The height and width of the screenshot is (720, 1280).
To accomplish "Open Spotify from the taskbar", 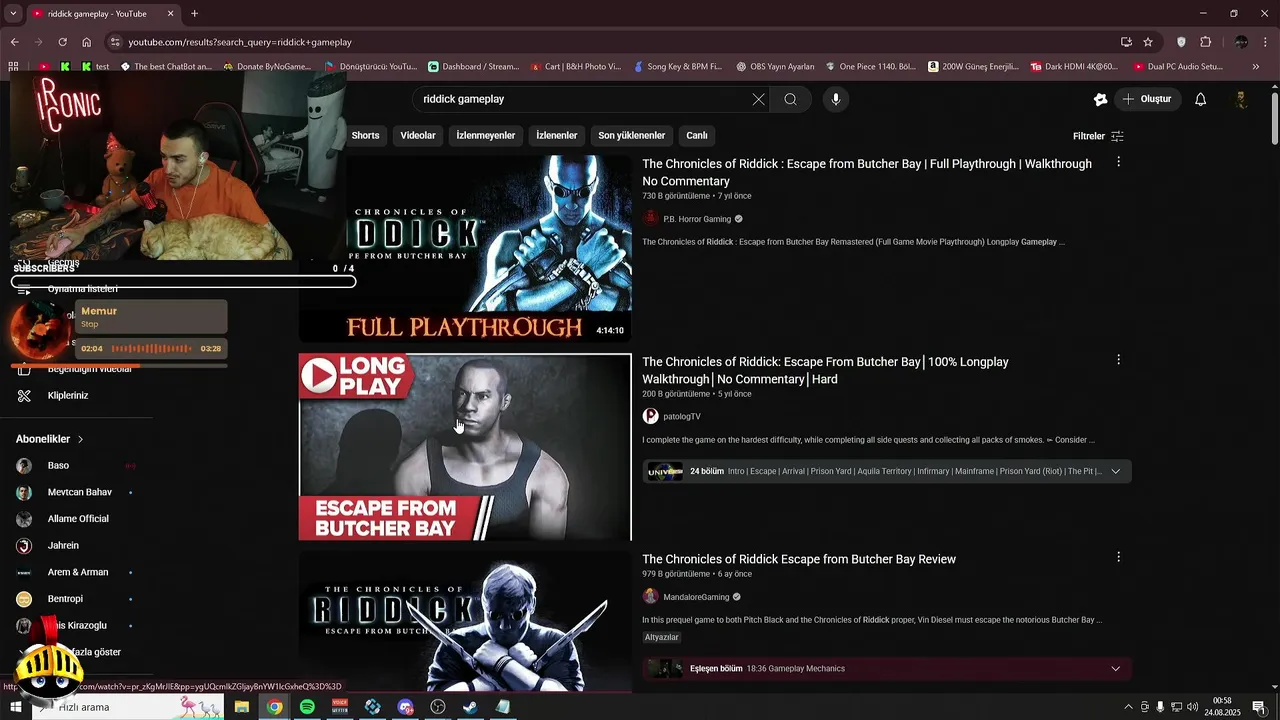I will (307, 707).
